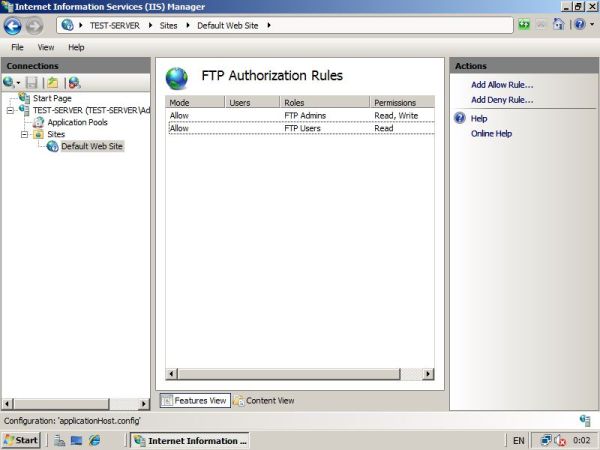Click Server Manager quick launch icon
The image size is (600, 450).
[x=59, y=441]
